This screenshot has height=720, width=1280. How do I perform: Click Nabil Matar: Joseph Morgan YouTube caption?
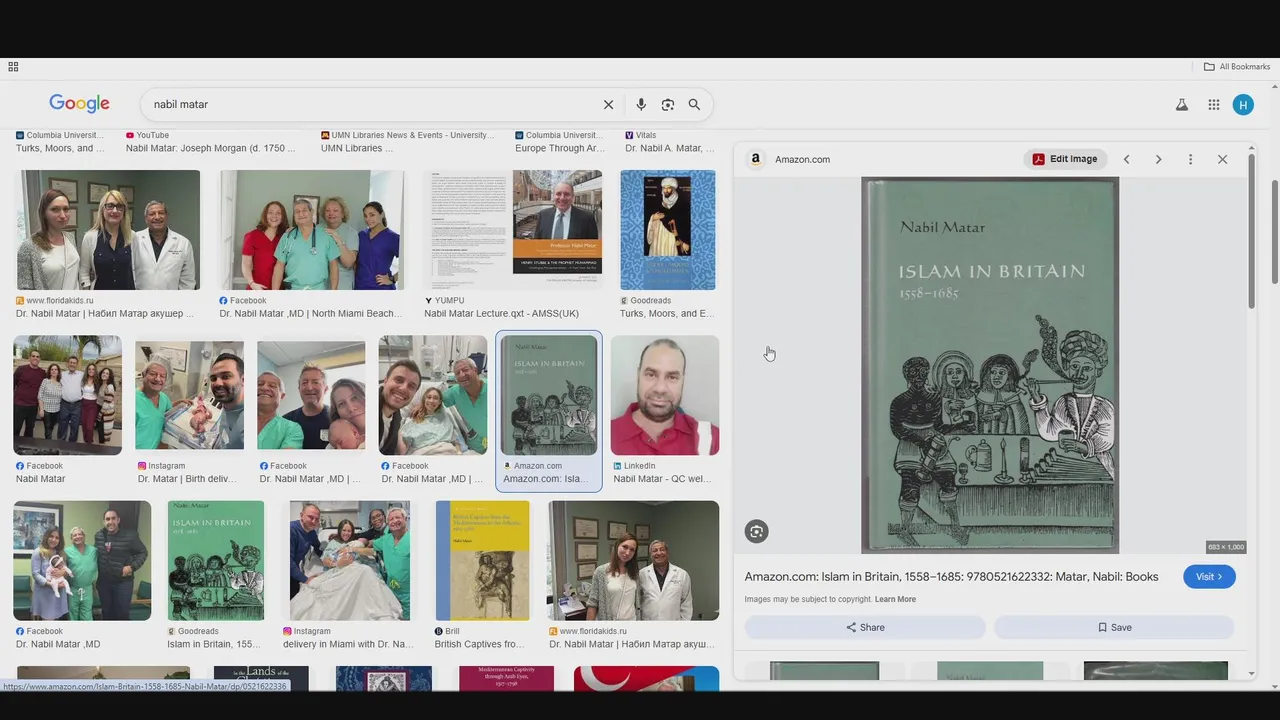click(211, 148)
